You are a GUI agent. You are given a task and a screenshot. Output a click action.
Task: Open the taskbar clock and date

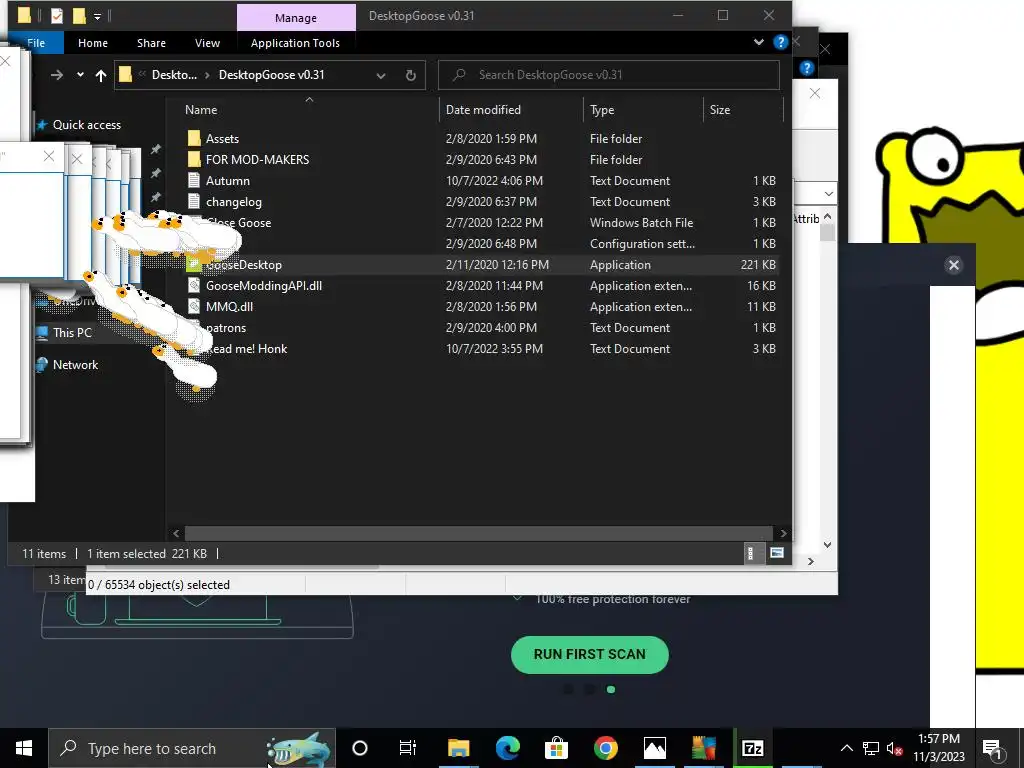tap(938, 748)
